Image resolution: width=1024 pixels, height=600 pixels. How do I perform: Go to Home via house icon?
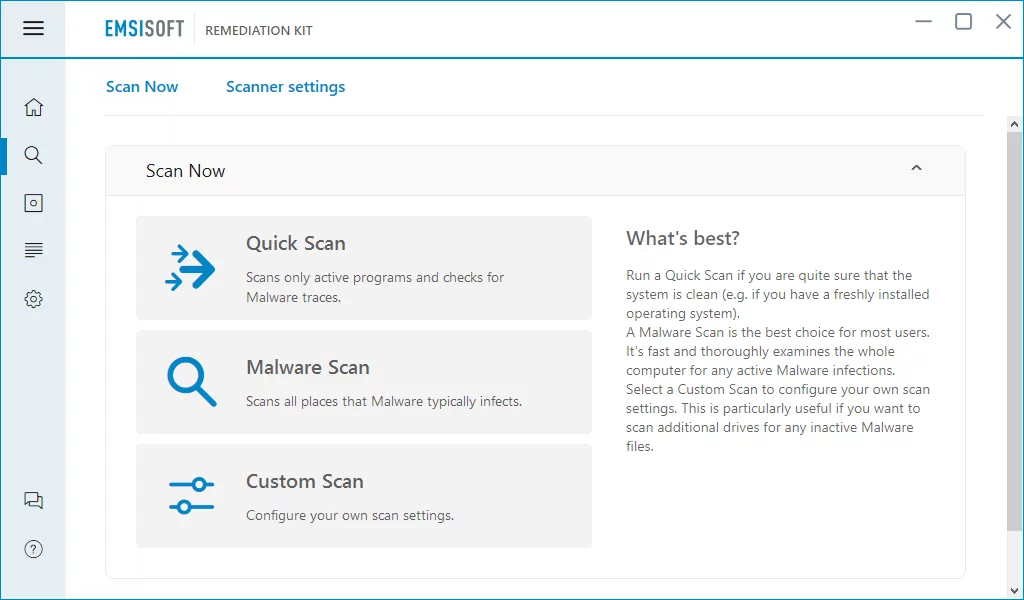(33, 107)
